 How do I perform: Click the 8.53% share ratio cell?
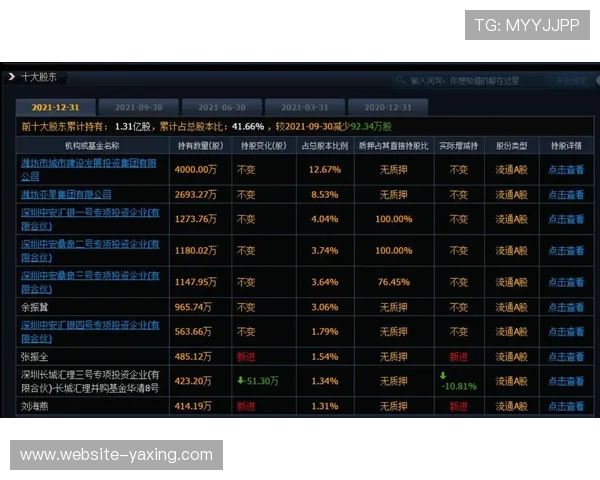coord(324,194)
